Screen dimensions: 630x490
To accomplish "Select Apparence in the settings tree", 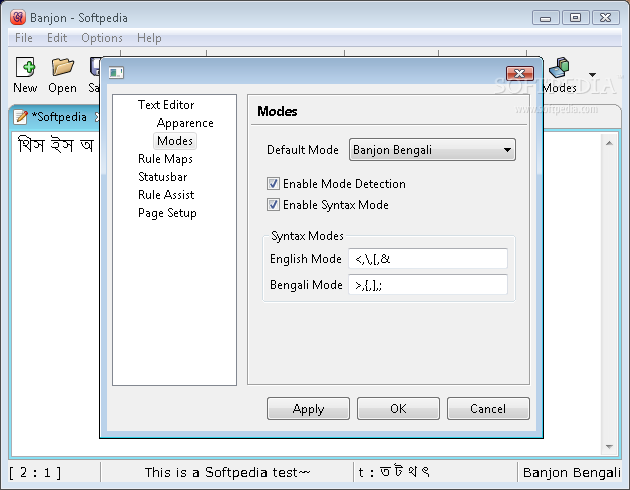I will [185, 122].
